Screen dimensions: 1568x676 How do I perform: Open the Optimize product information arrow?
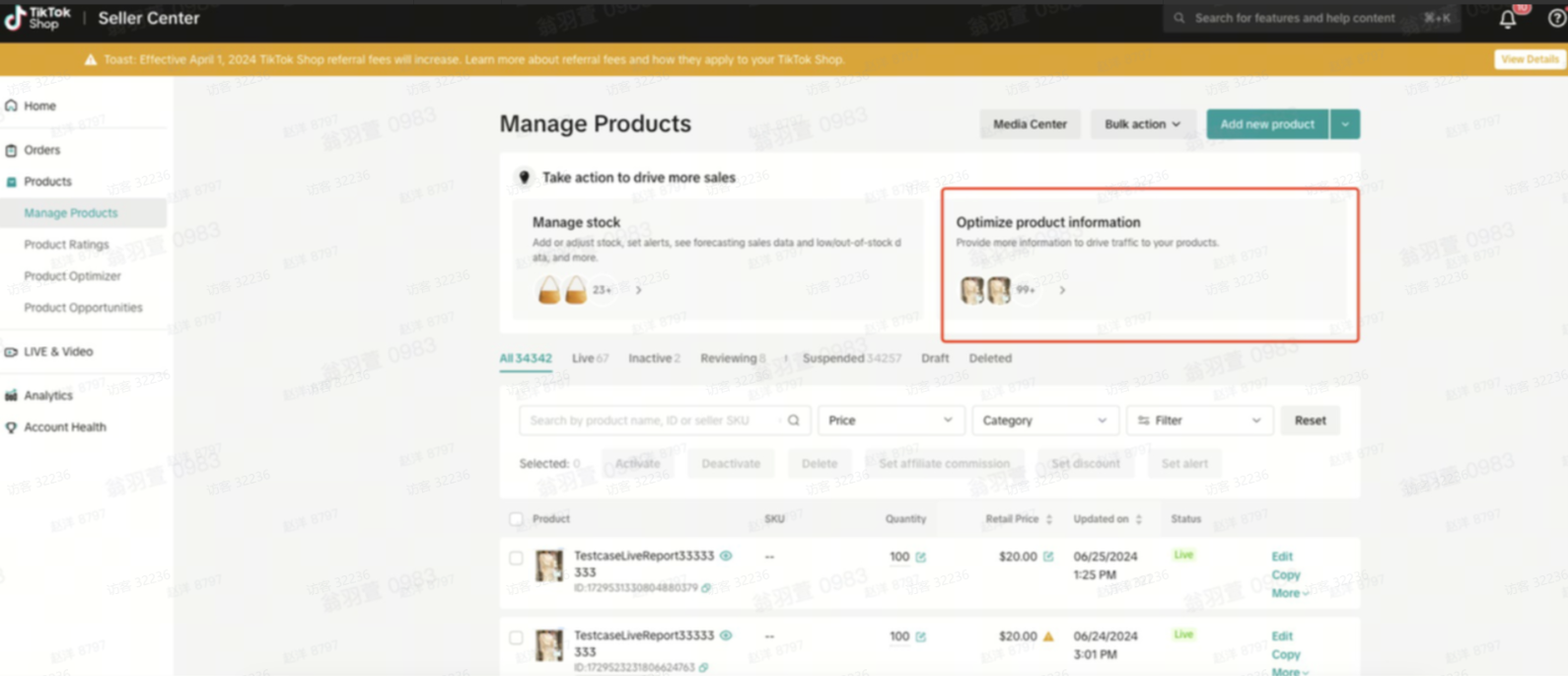pos(1062,290)
